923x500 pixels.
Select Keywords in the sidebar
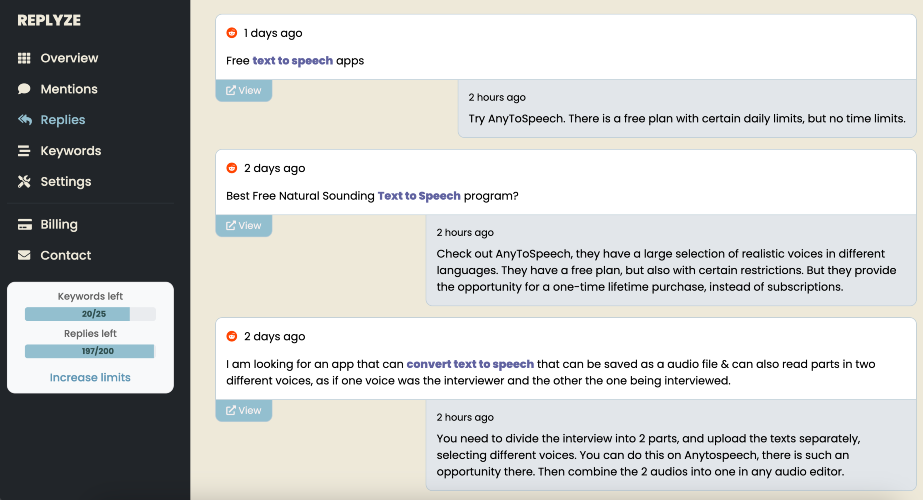[x=70, y=151]
